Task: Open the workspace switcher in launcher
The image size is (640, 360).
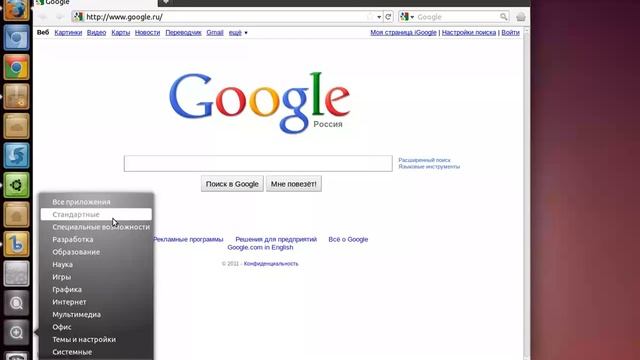Action: [16, 273]
